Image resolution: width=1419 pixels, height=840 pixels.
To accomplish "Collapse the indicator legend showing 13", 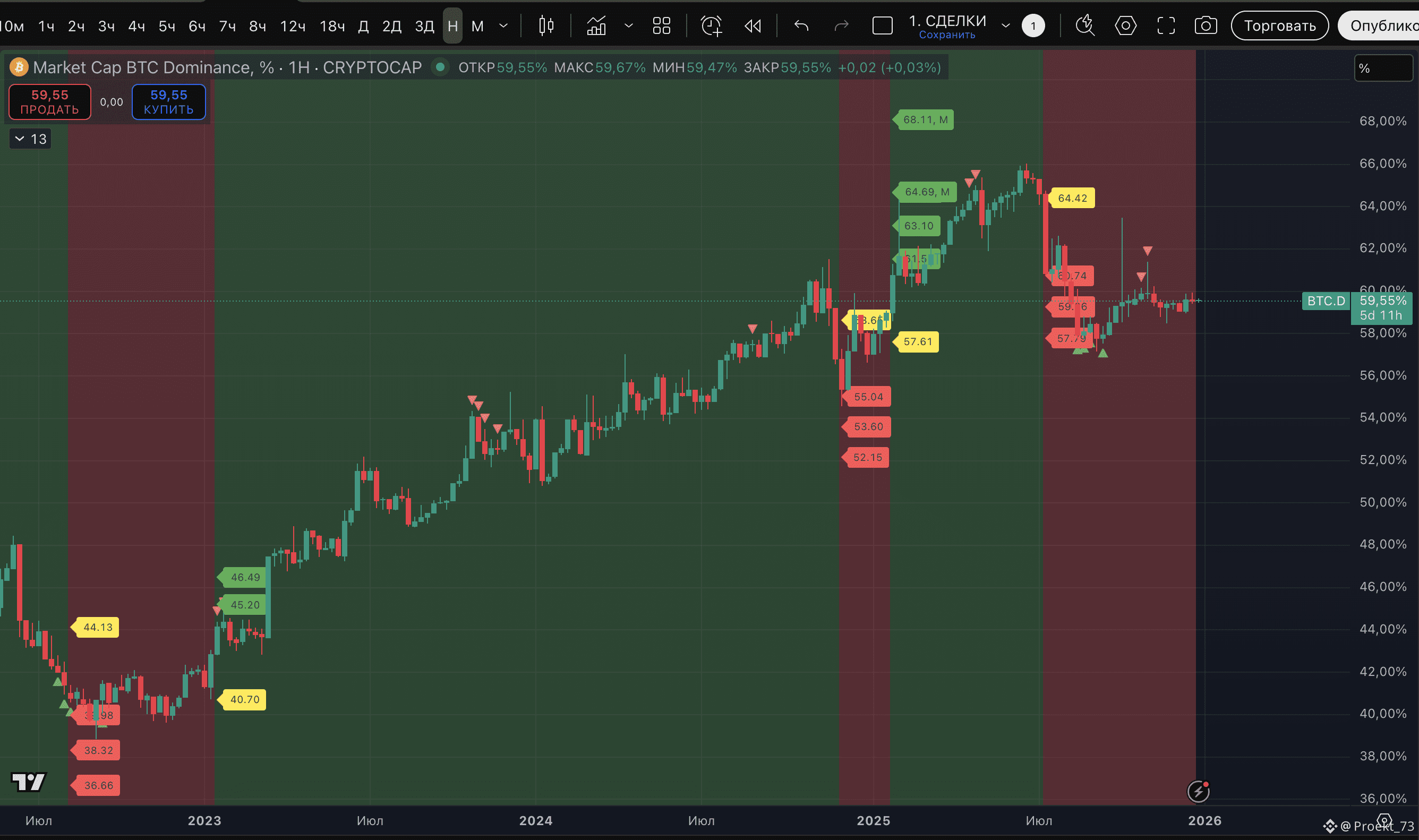I will click(x=31, y=139).
